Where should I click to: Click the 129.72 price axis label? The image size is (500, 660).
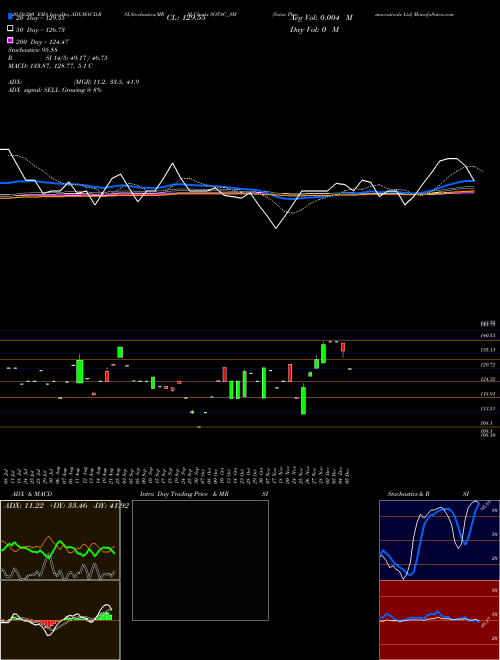[488, 365]
